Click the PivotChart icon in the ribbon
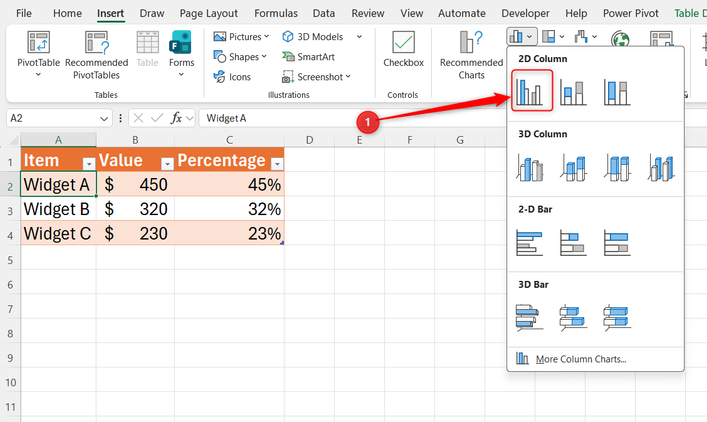The image size is (707, 422). pyautogui.click(x=661, y=39)
